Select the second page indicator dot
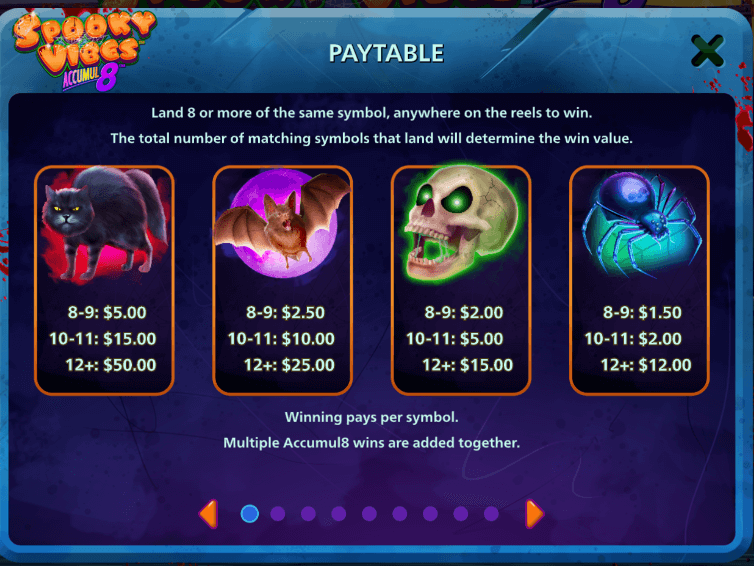 (x=278, y=514)
